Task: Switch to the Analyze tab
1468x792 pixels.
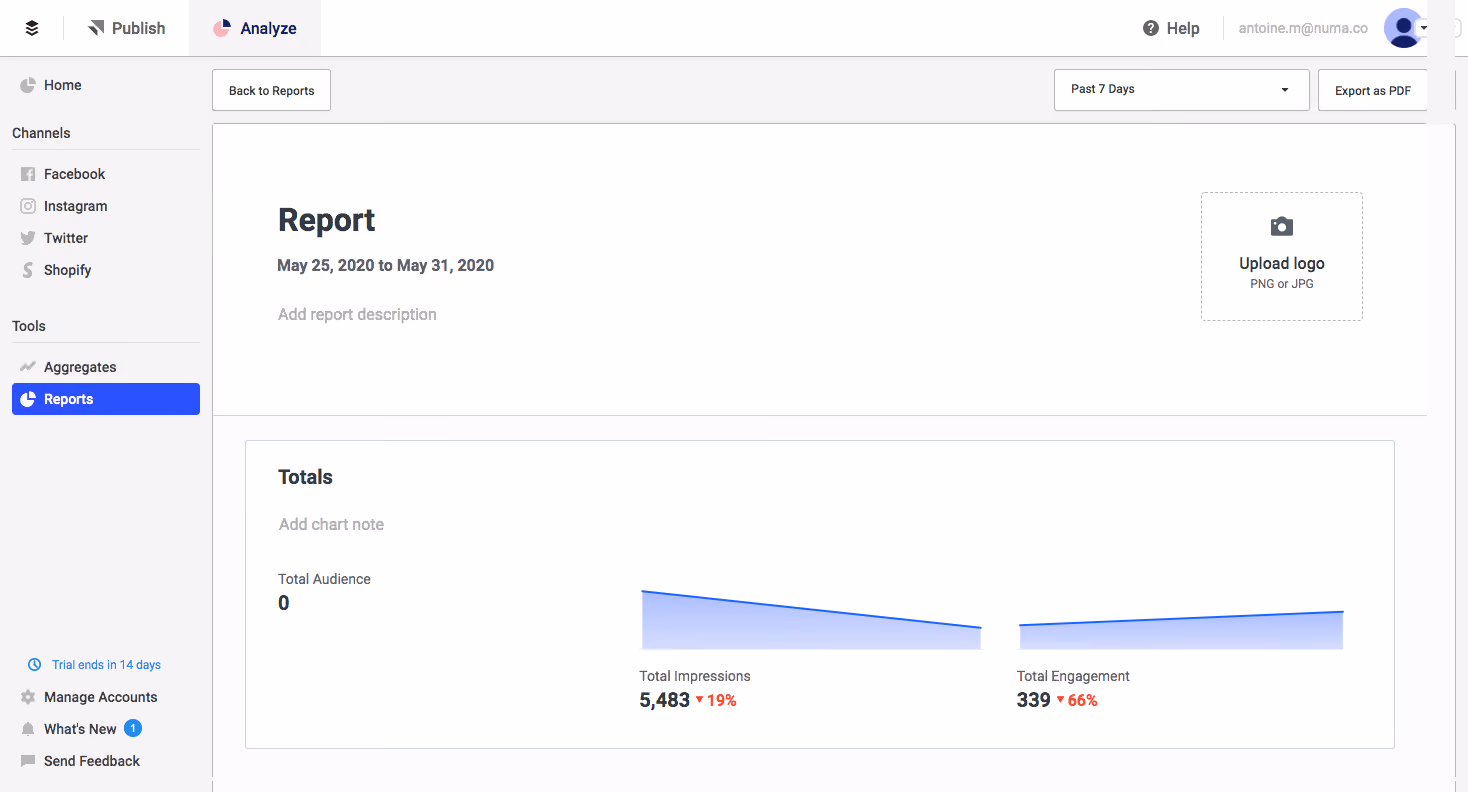Action: (x=255, y=28)
